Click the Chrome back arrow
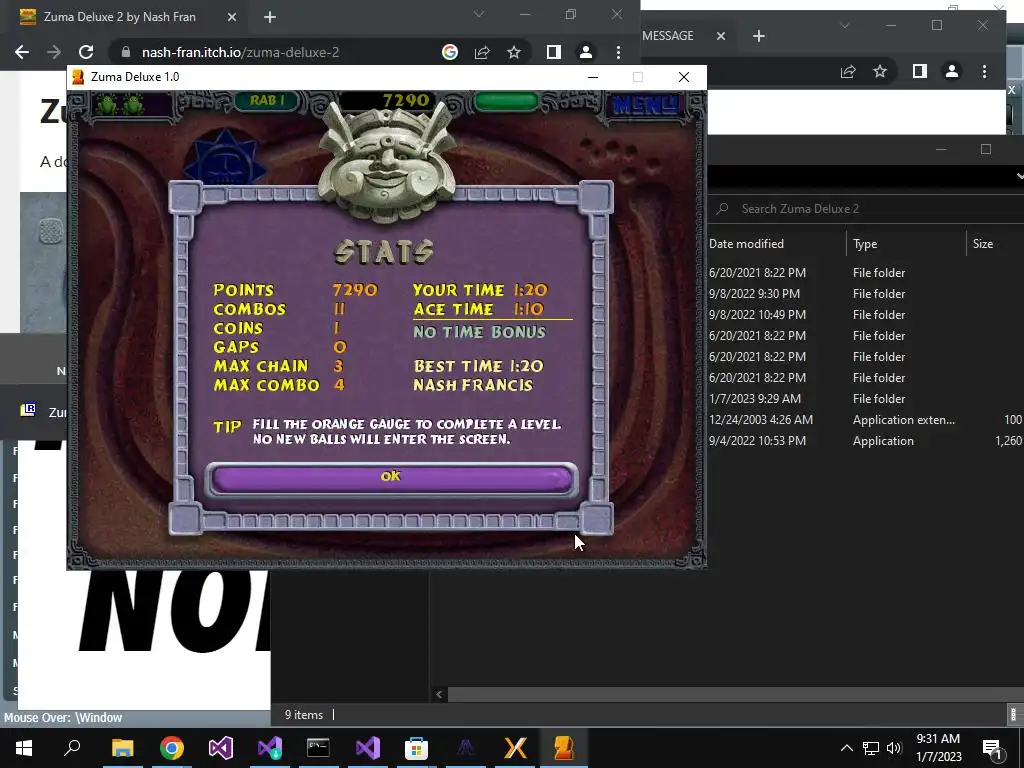 tap(22, 52)
